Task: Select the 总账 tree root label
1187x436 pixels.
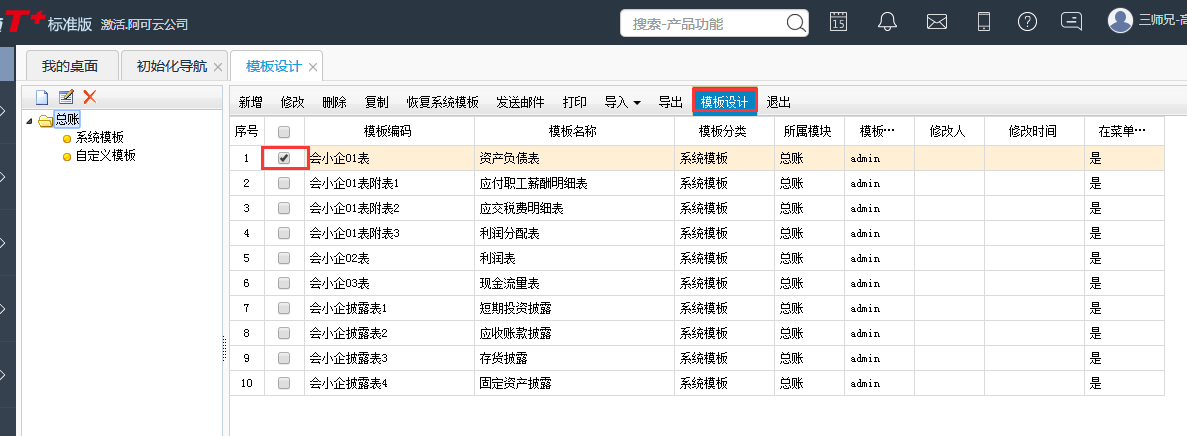Action: coord(67,120)
